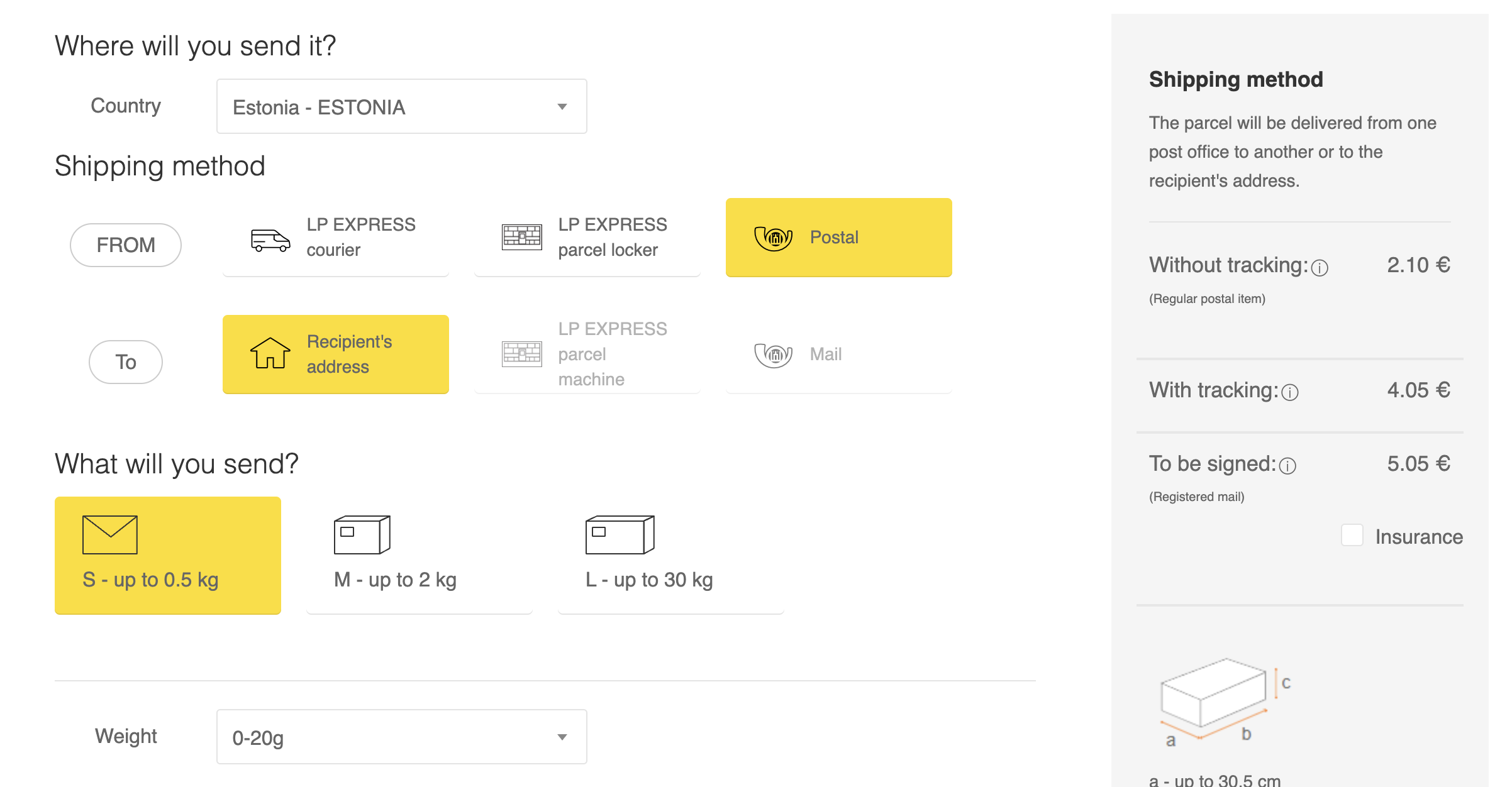
Task: Click the LP EXPRESS courier van icon
Action: 270,240
